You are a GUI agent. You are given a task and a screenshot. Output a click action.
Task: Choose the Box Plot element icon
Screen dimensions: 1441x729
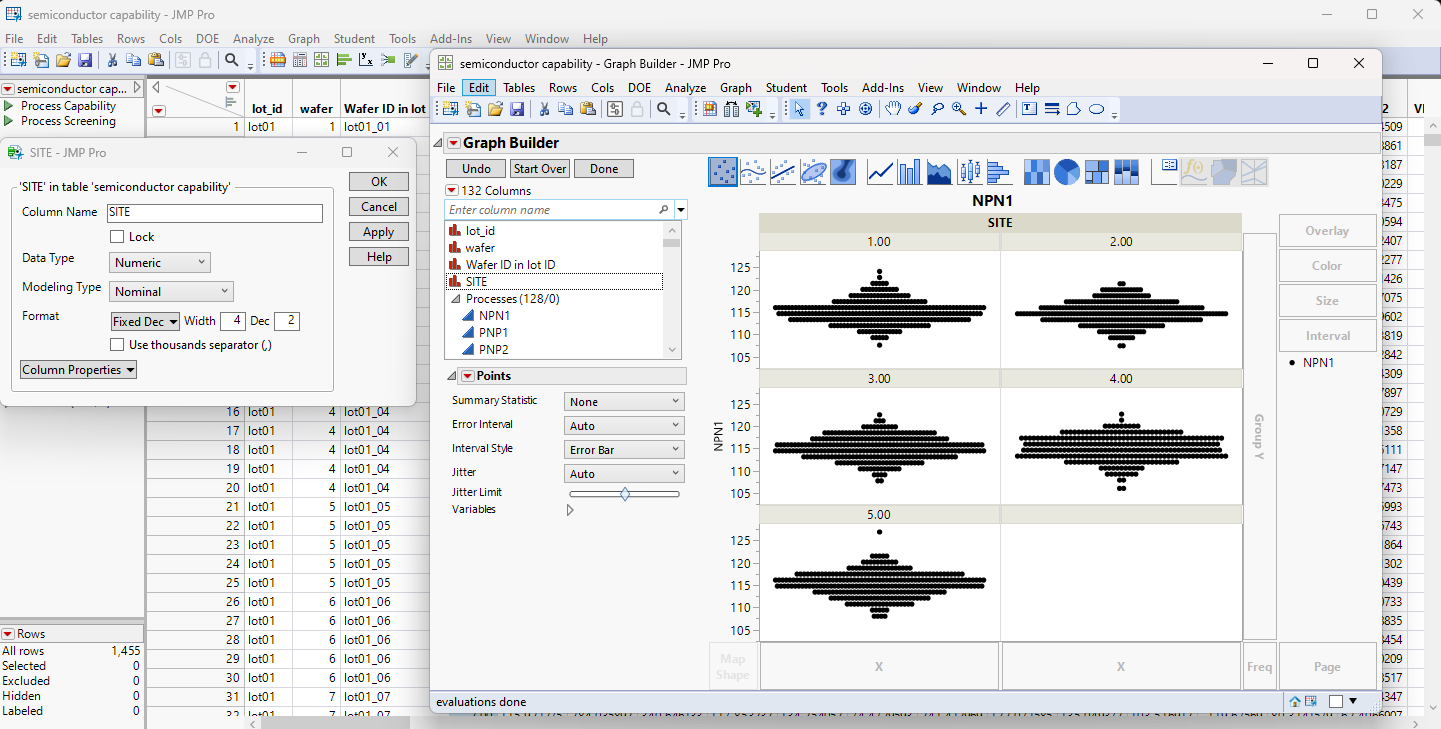[x=969, y=172]
